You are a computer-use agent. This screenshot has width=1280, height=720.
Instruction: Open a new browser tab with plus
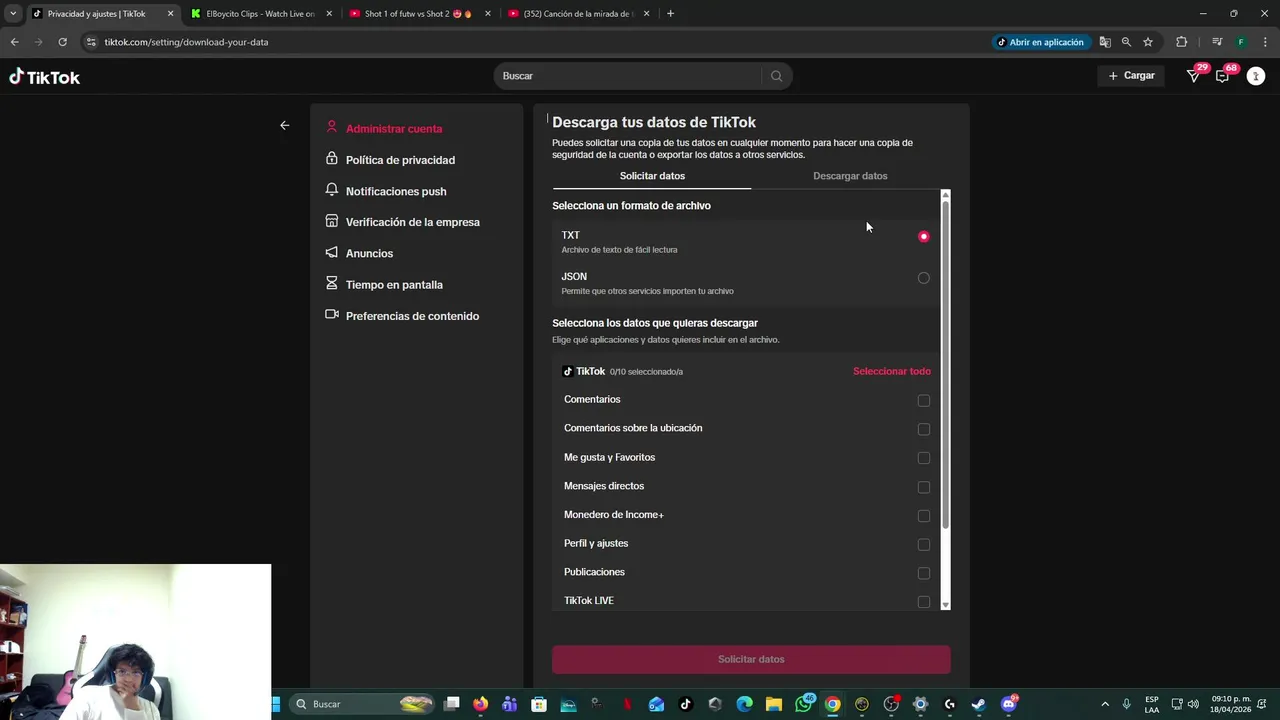tap(670, 14)
